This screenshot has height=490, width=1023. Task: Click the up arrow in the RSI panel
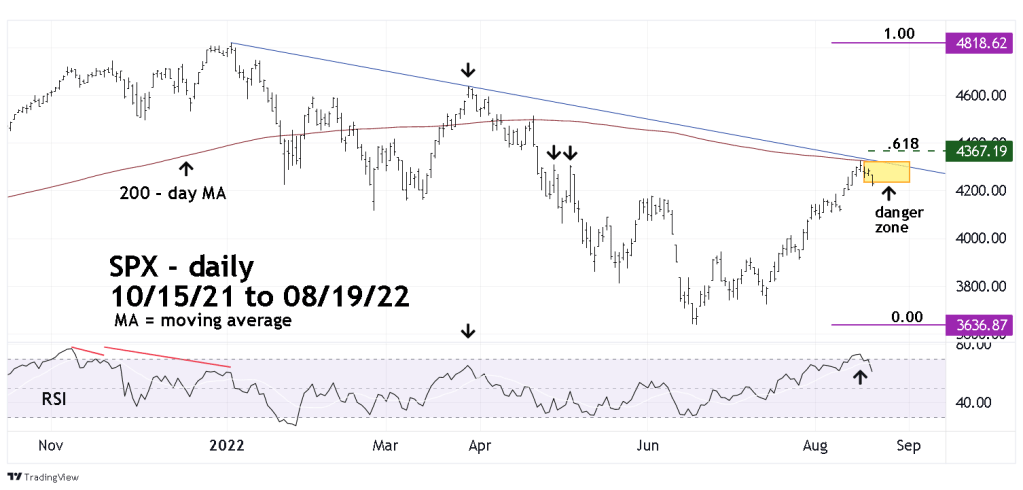click(858, 378)
